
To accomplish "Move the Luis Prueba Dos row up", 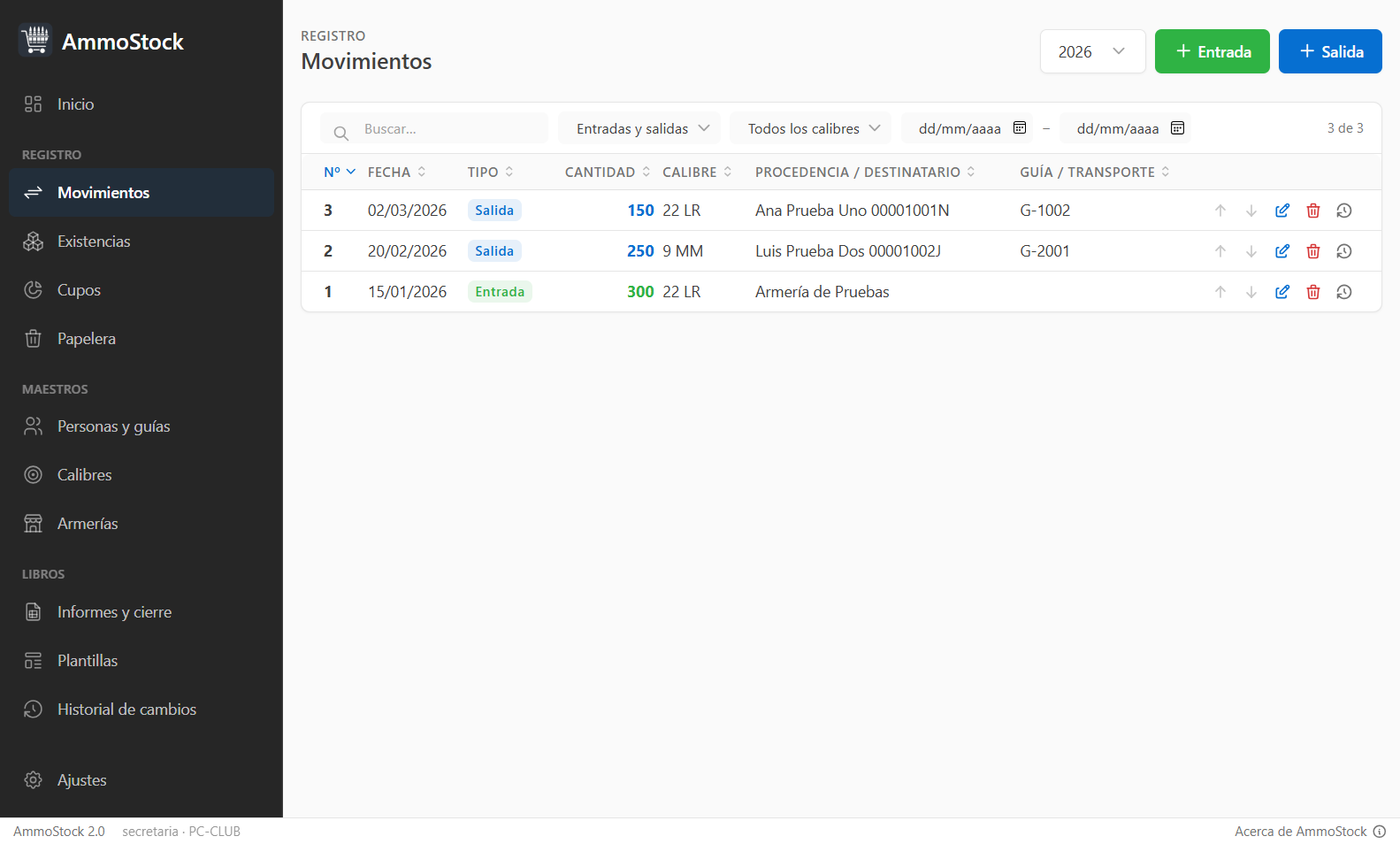I will (x=1220, y=251).
